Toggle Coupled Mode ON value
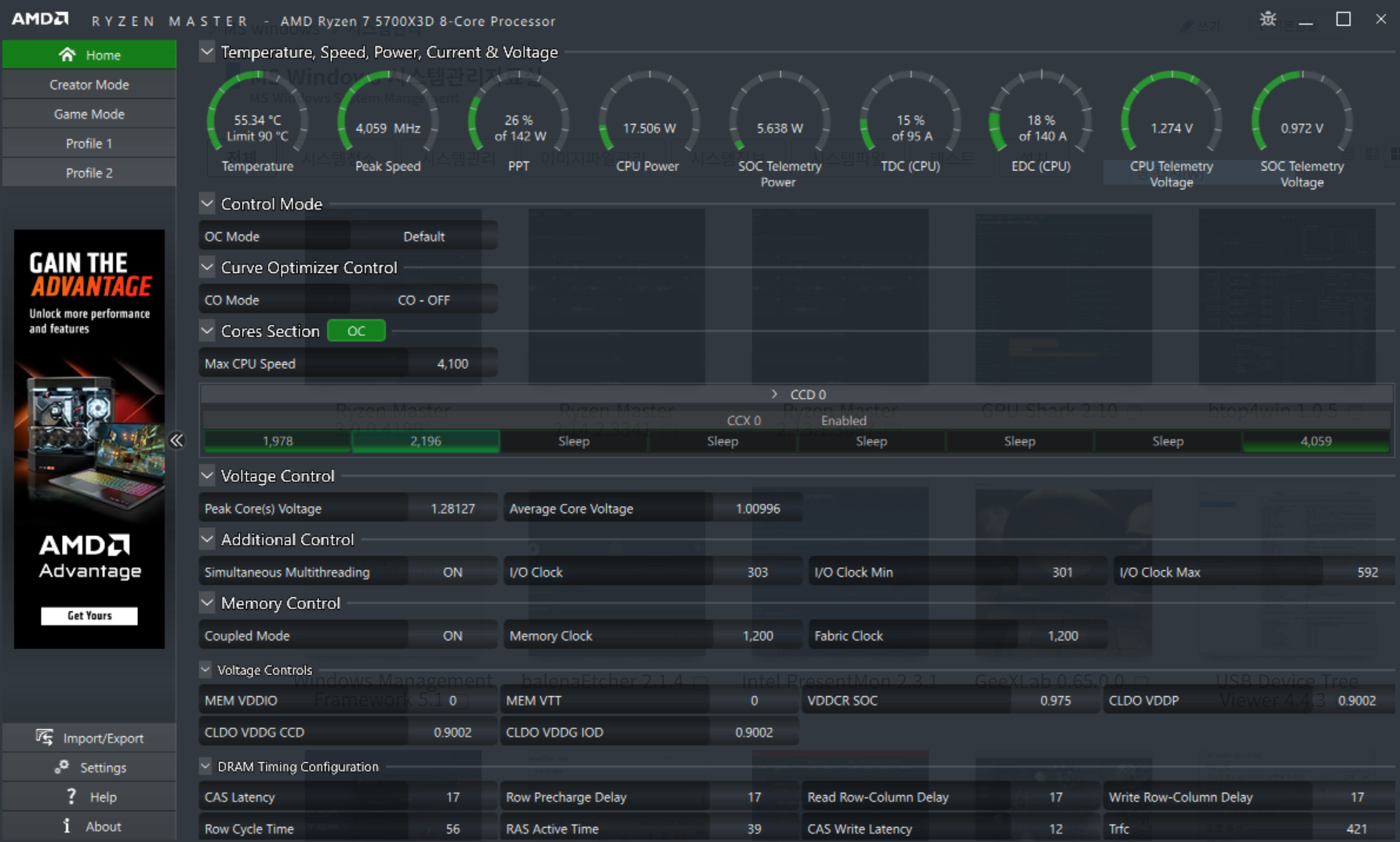The image size is (1400, 842). pyautogui.click(x=452, y=636)
